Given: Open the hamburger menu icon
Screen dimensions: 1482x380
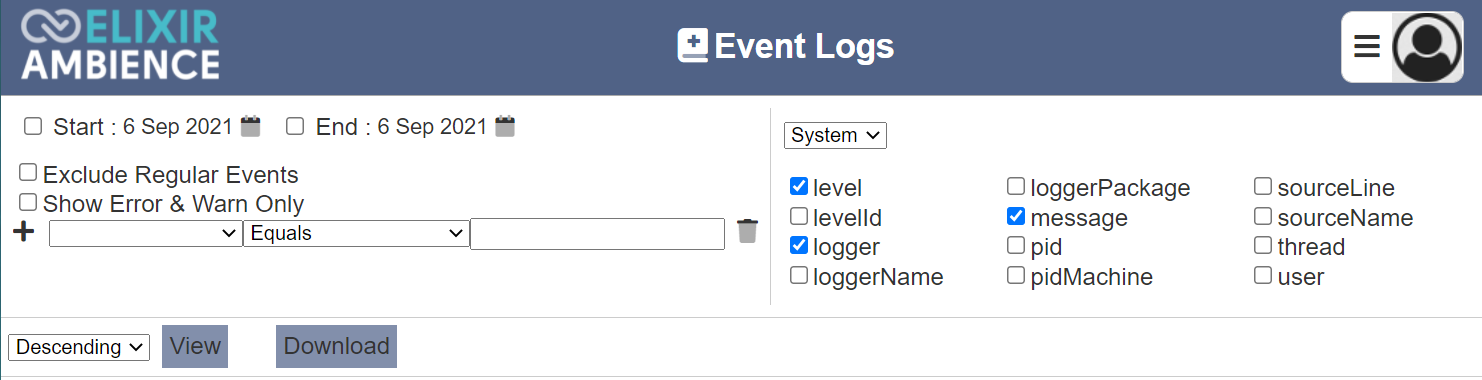Looking at the screenshot, I should 1367,47.
